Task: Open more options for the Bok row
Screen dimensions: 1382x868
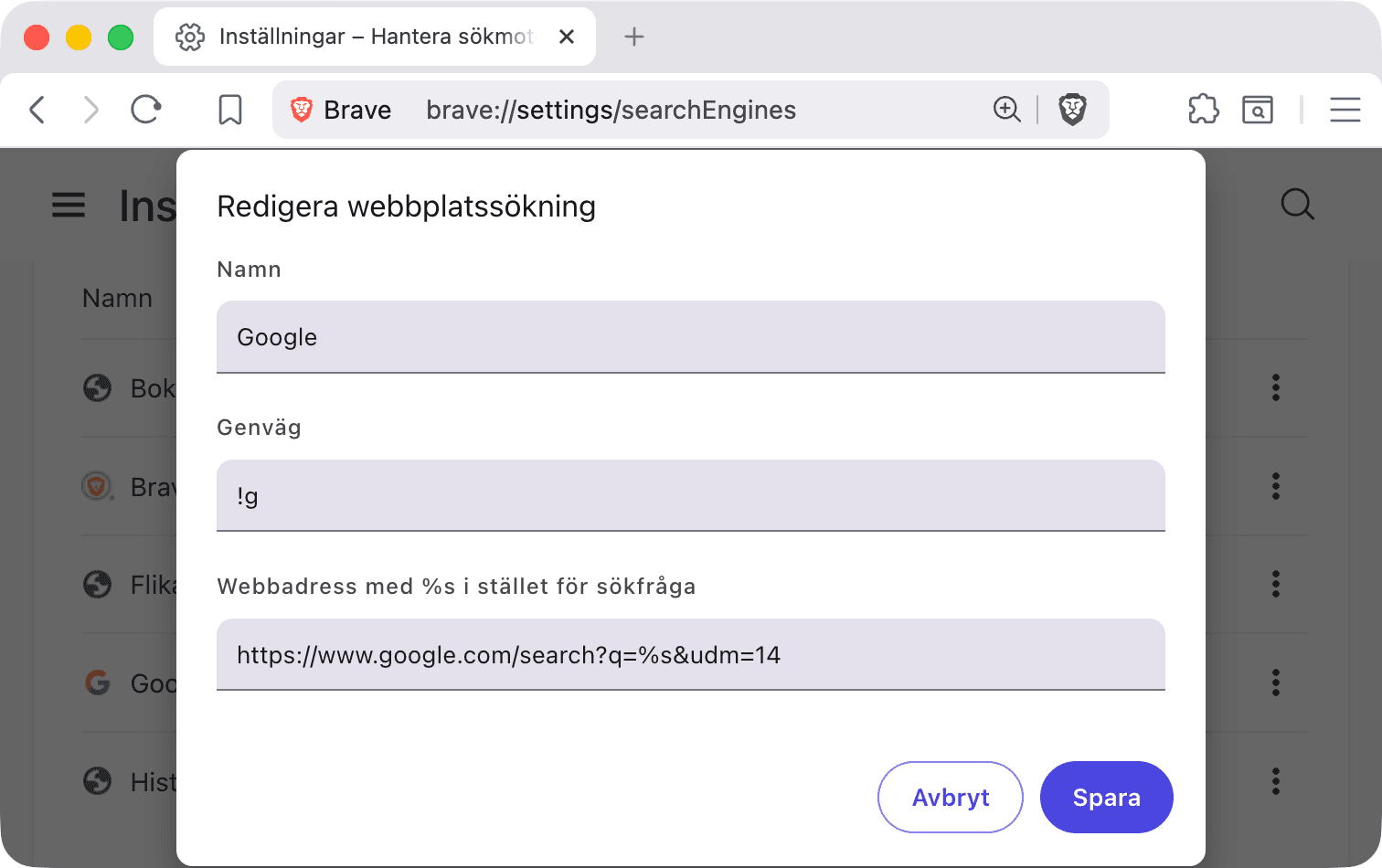Action: pyautogui.click(x=1276, y=387)
